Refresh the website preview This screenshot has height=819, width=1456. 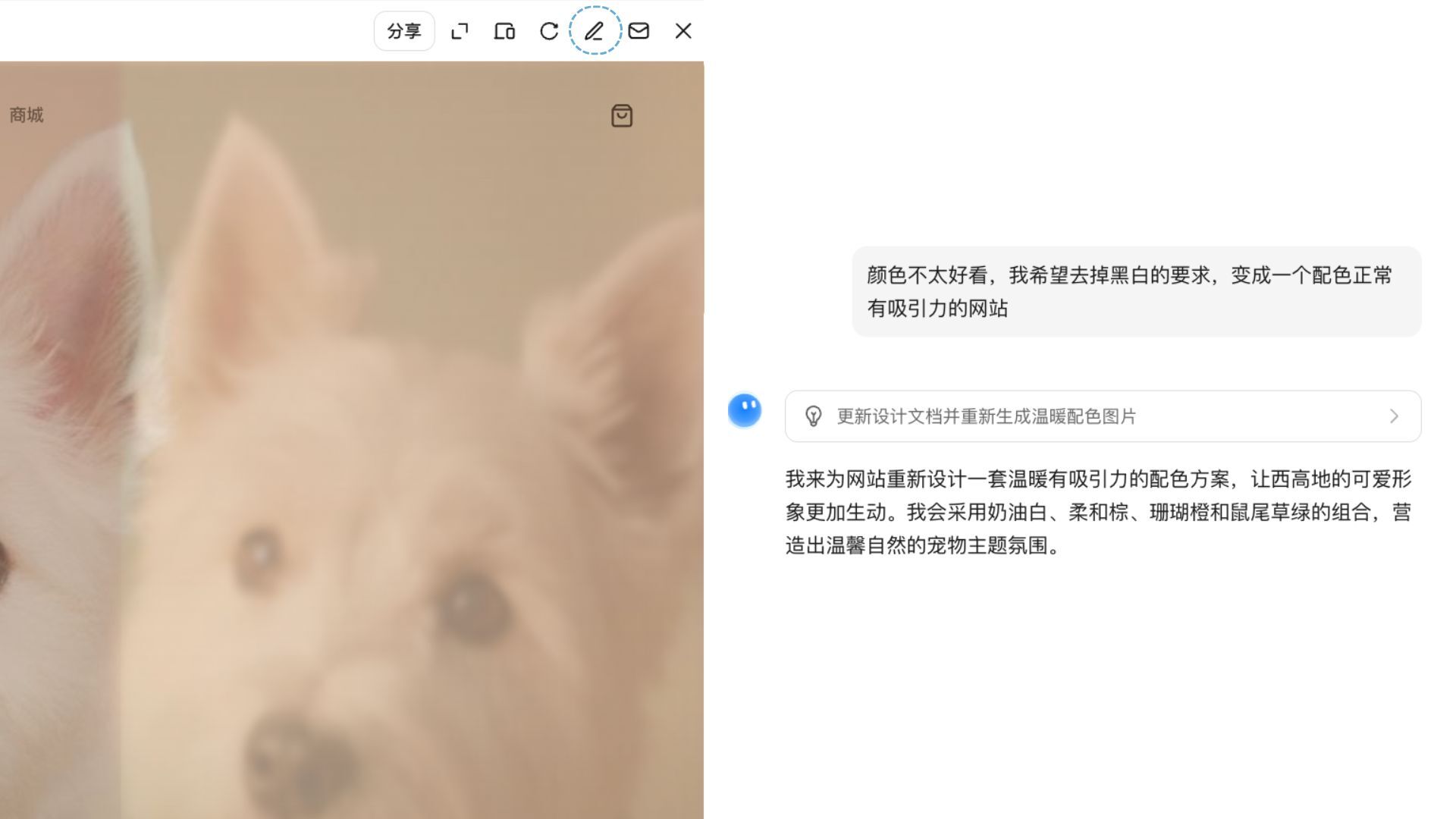[549, 31]
